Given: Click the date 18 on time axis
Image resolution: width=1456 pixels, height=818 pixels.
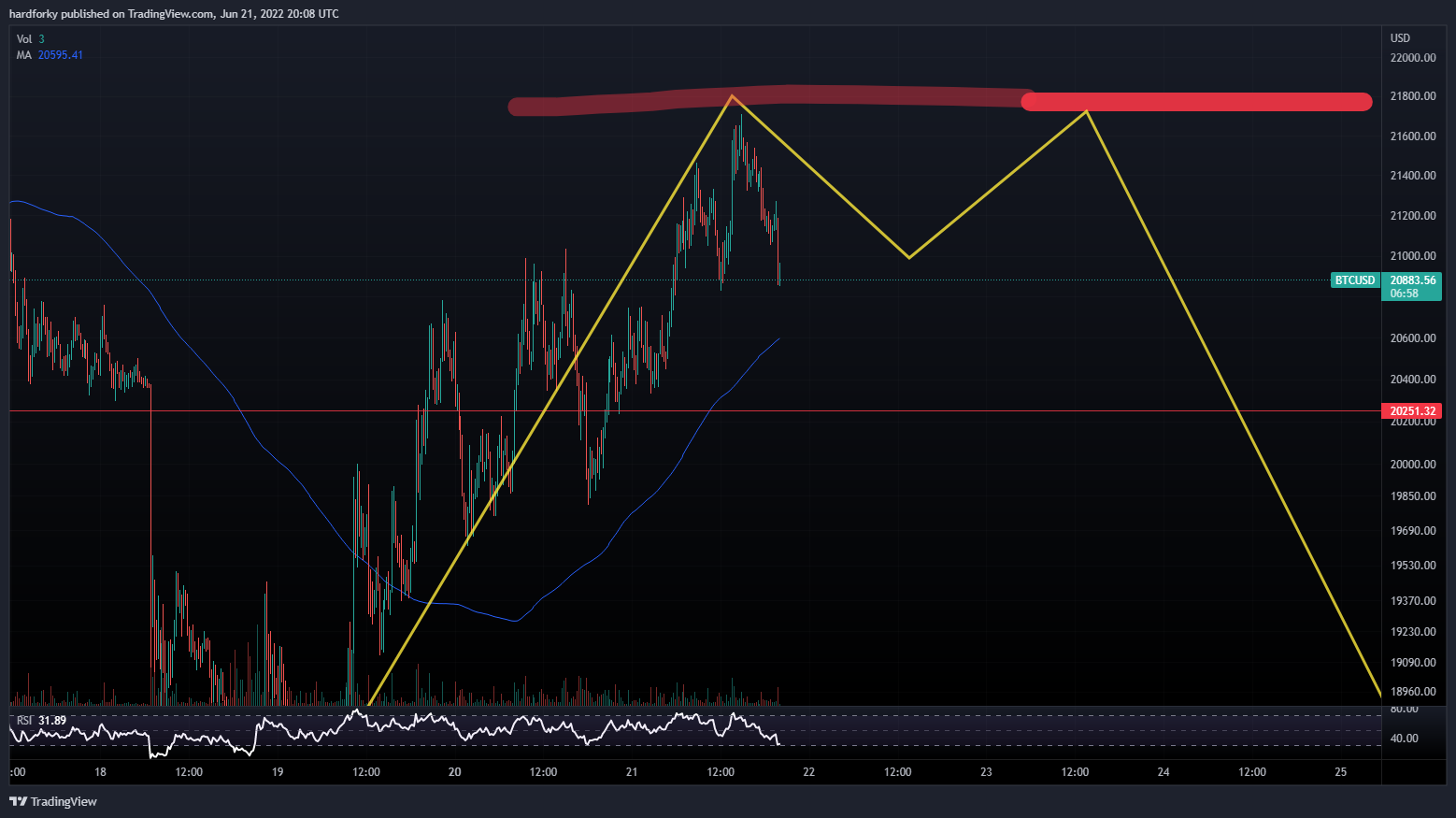Looking at the screenshot, I should coord(100,772).
